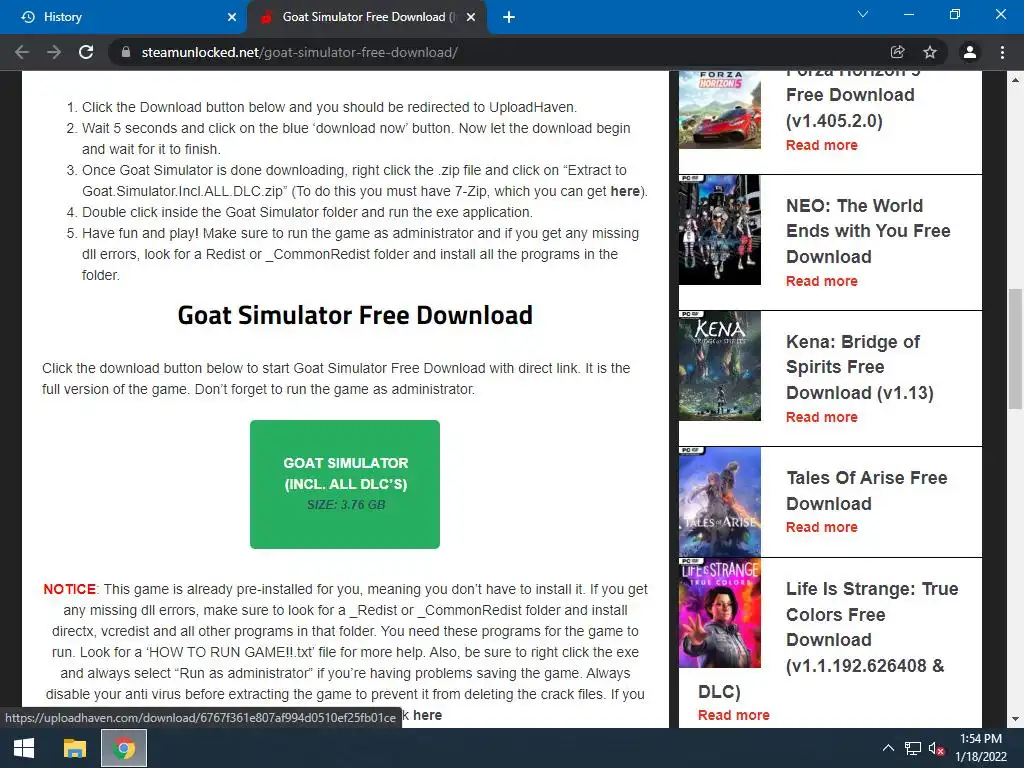Viewport: 1024px width, 768px height.
Task: Close the History tab
Action: pos(232,17)
